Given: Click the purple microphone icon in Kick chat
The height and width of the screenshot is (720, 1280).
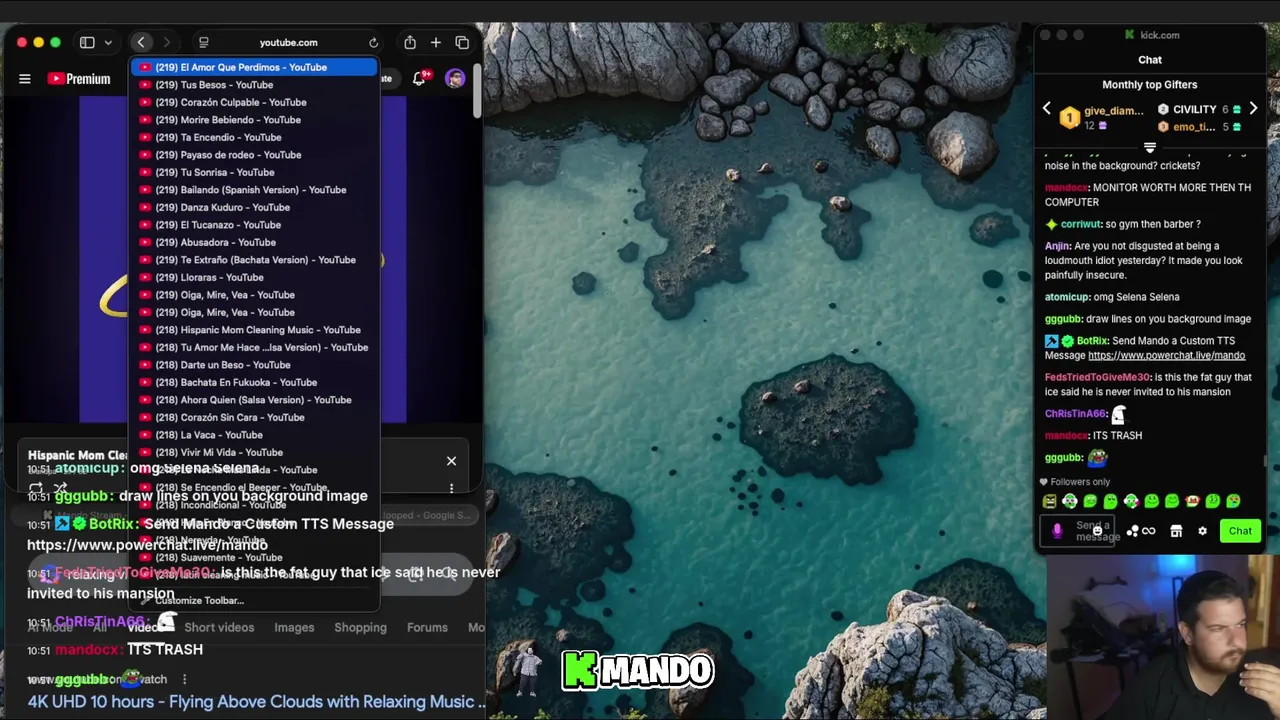Looking at the screenshot, I should tap(1057, 531).
